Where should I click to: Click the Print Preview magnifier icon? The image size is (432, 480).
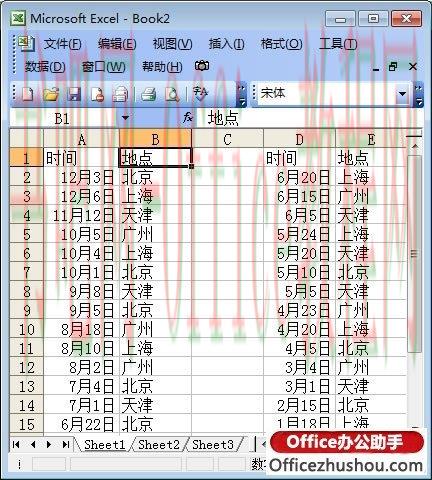click(172, 94)
